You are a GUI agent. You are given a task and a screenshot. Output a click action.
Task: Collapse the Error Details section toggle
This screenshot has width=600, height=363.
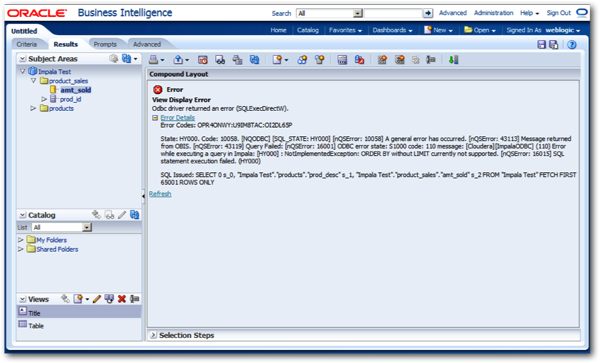[155, 118]
